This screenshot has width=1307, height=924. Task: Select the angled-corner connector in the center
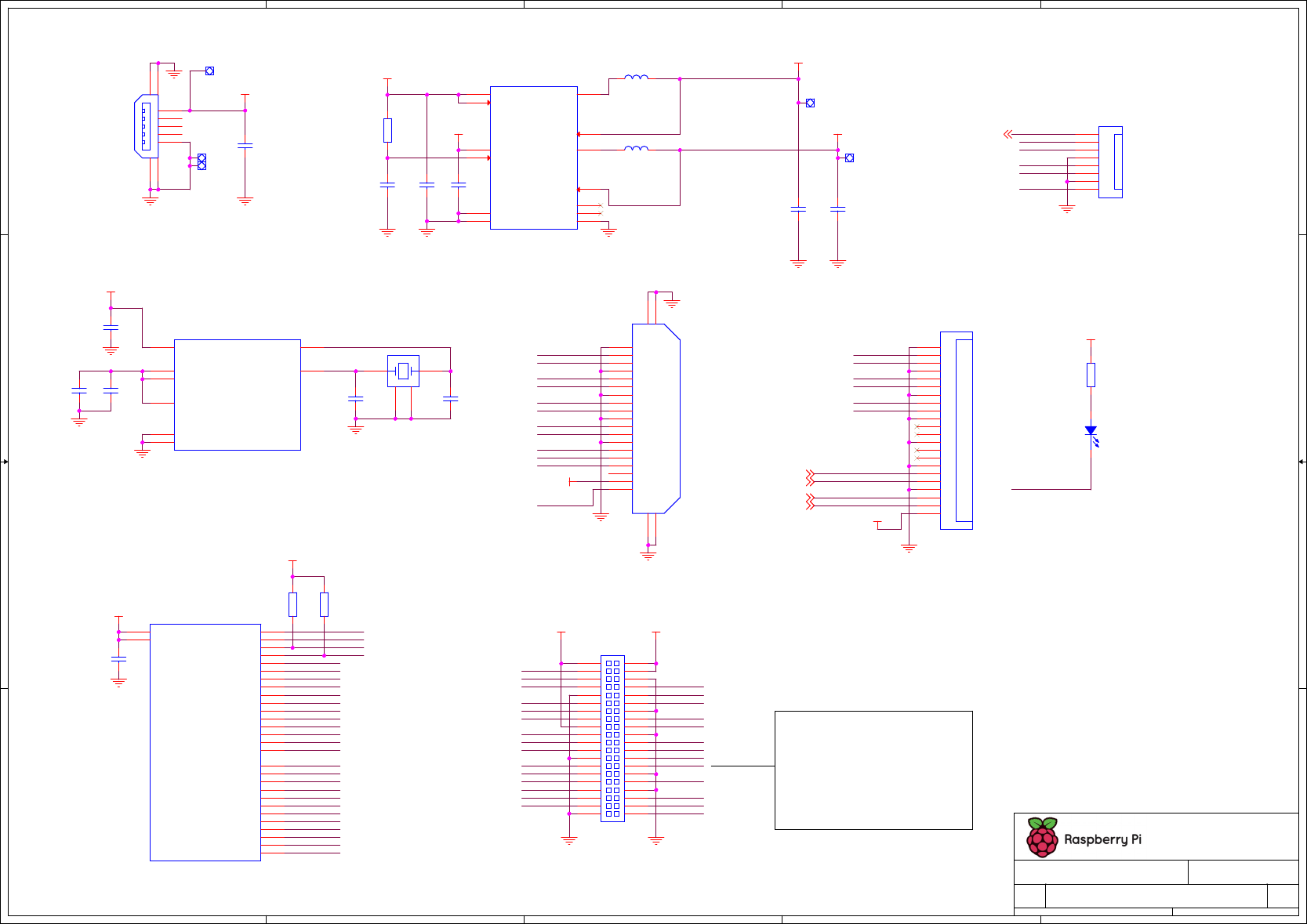(655, 419)
